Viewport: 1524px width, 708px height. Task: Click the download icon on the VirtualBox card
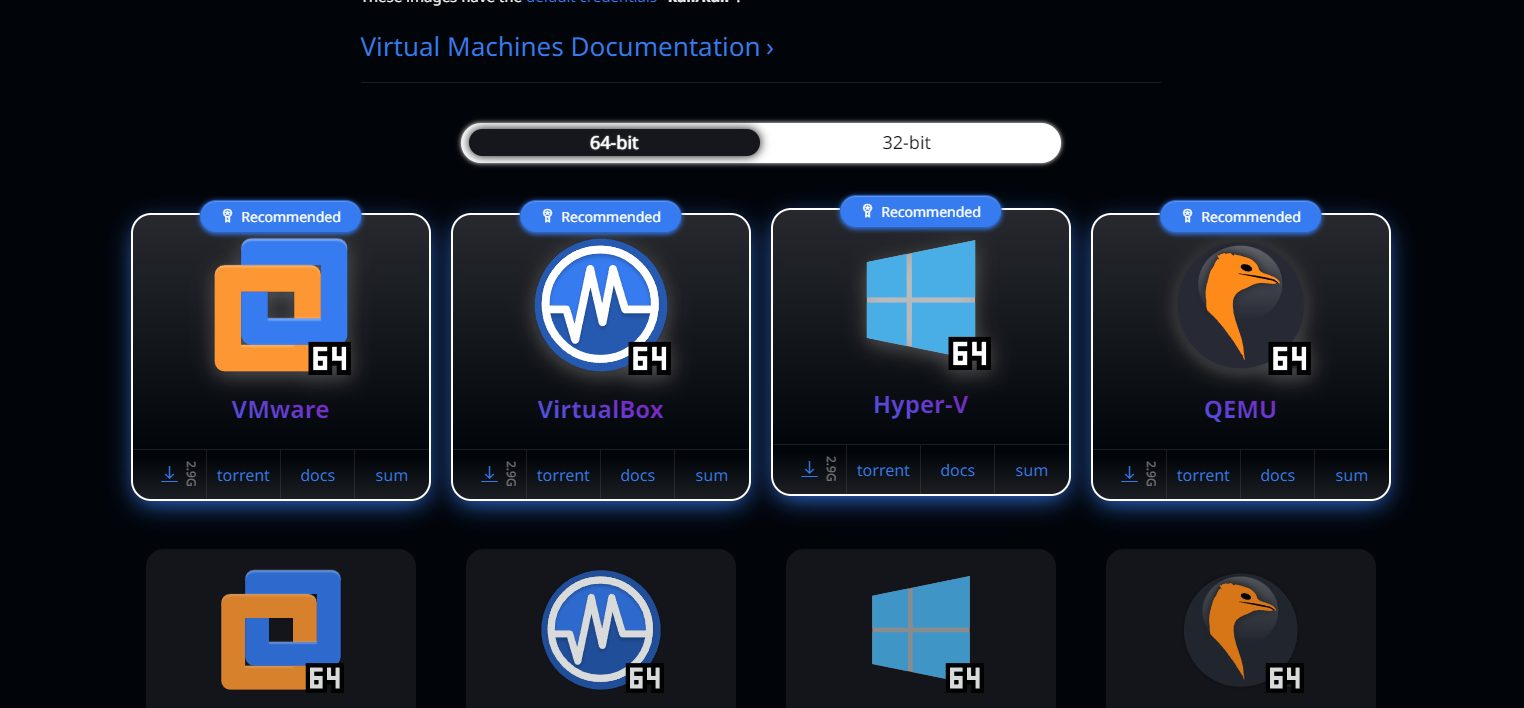490,475
